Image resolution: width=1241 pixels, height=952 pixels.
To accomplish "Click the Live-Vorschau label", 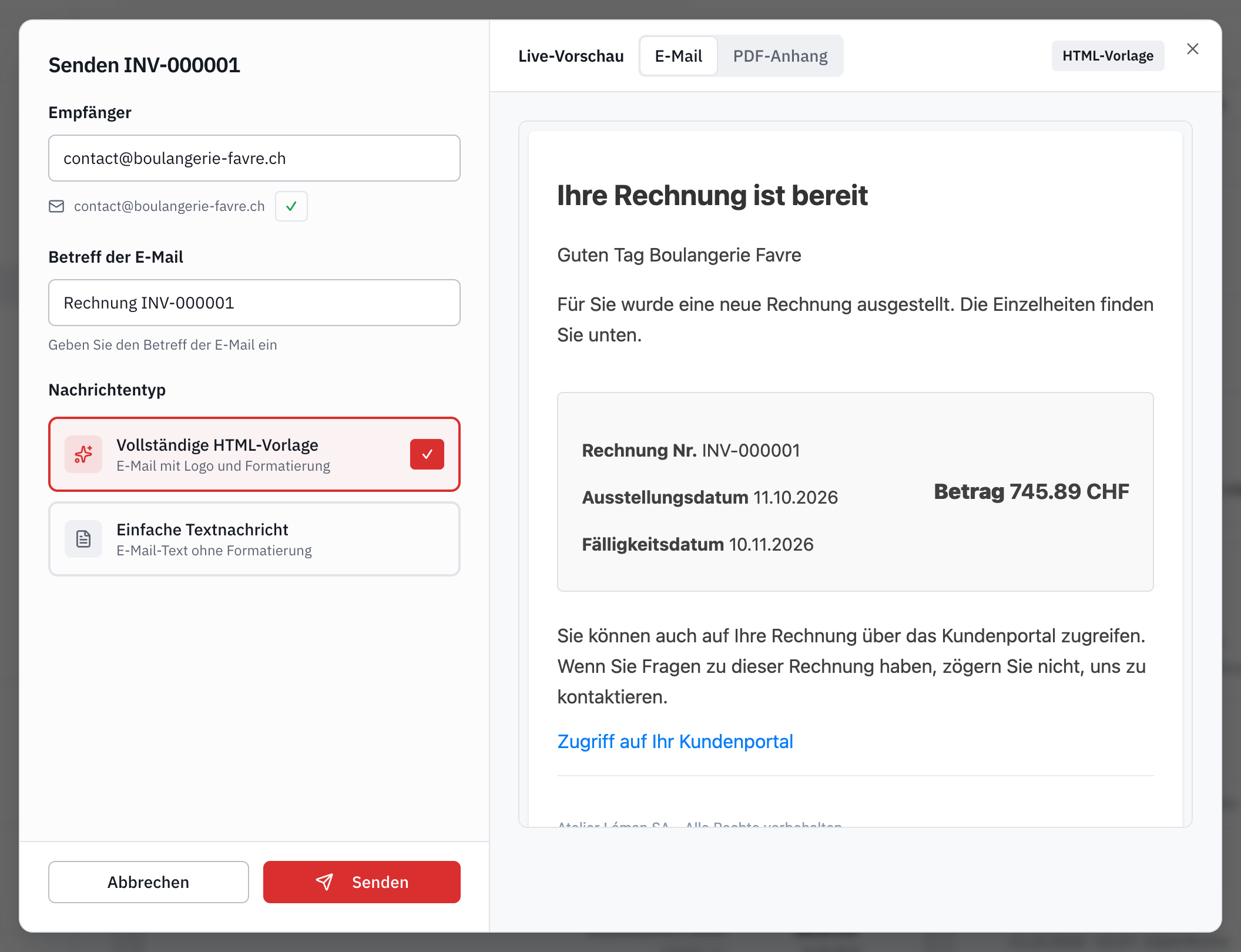I will [571, 56].
